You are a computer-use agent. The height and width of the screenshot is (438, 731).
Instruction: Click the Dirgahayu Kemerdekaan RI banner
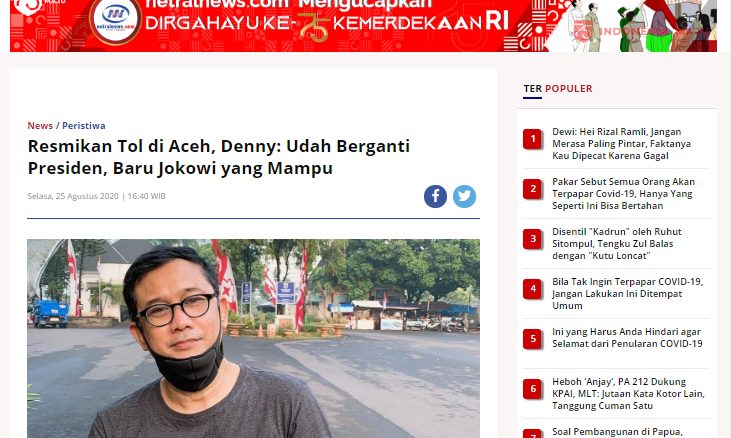click(x=363, y=26)
